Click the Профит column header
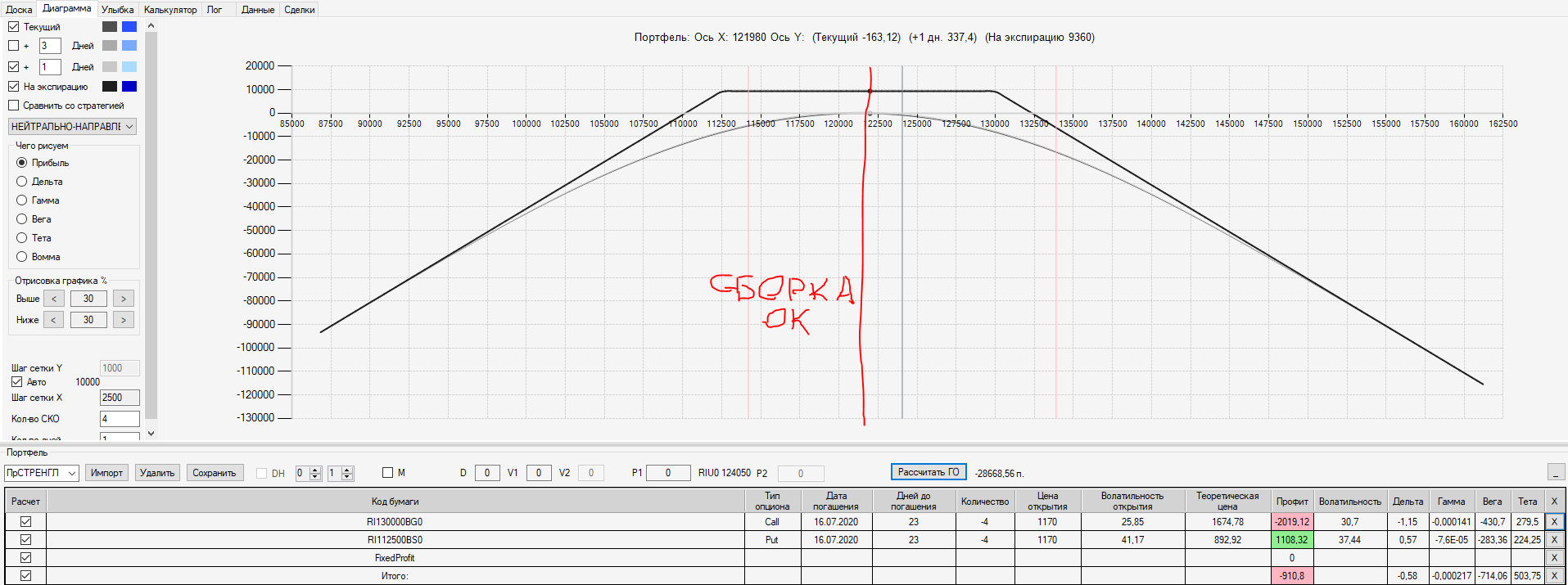The height and width of the screenshot is (585, 1568). tap(1292, 502)
